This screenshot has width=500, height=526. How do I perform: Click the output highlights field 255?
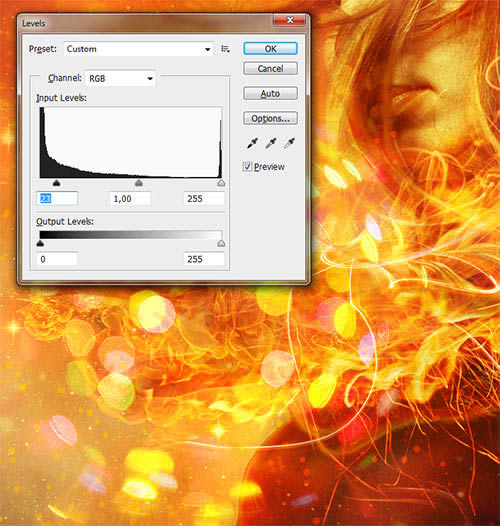tap(204, 259)
